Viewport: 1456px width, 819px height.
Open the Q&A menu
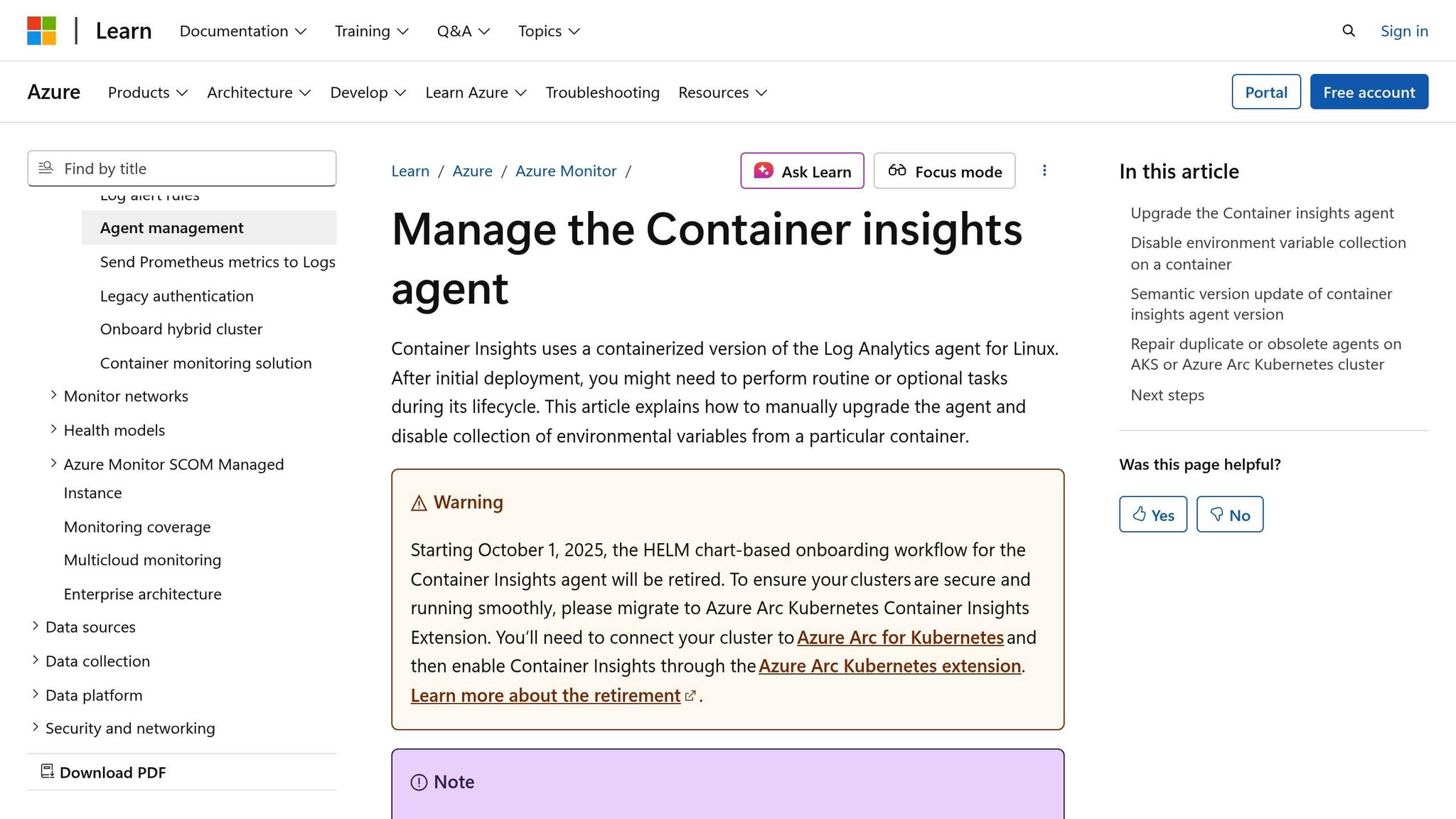click(463, 31)
